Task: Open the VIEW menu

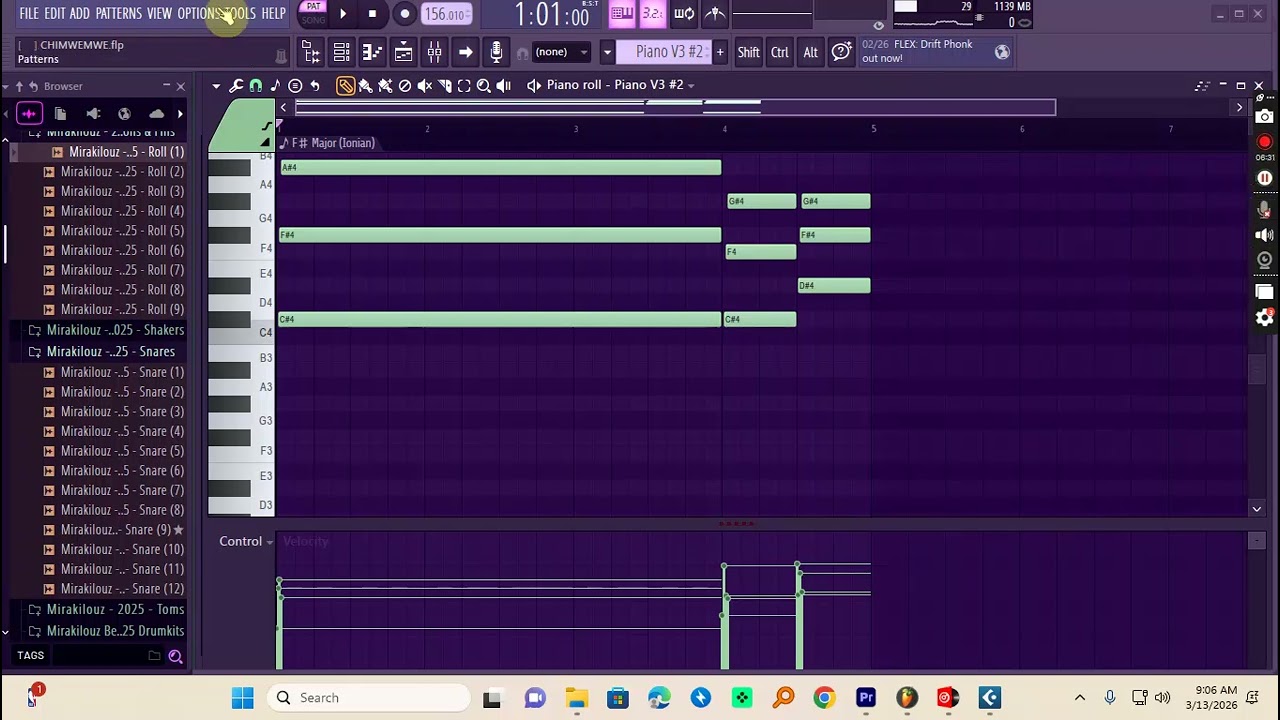Action: pyautogui.click(x=159, y=13)
